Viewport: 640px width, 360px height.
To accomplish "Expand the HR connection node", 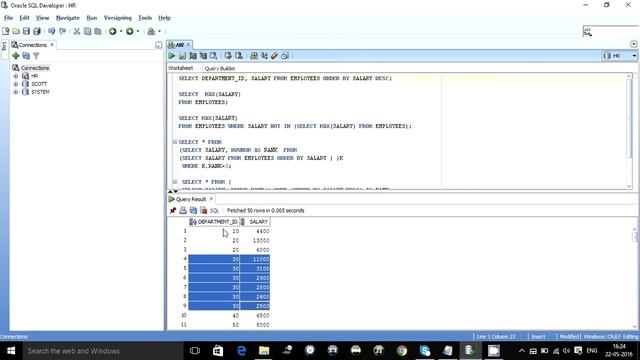I will click(x=16, y=76).
